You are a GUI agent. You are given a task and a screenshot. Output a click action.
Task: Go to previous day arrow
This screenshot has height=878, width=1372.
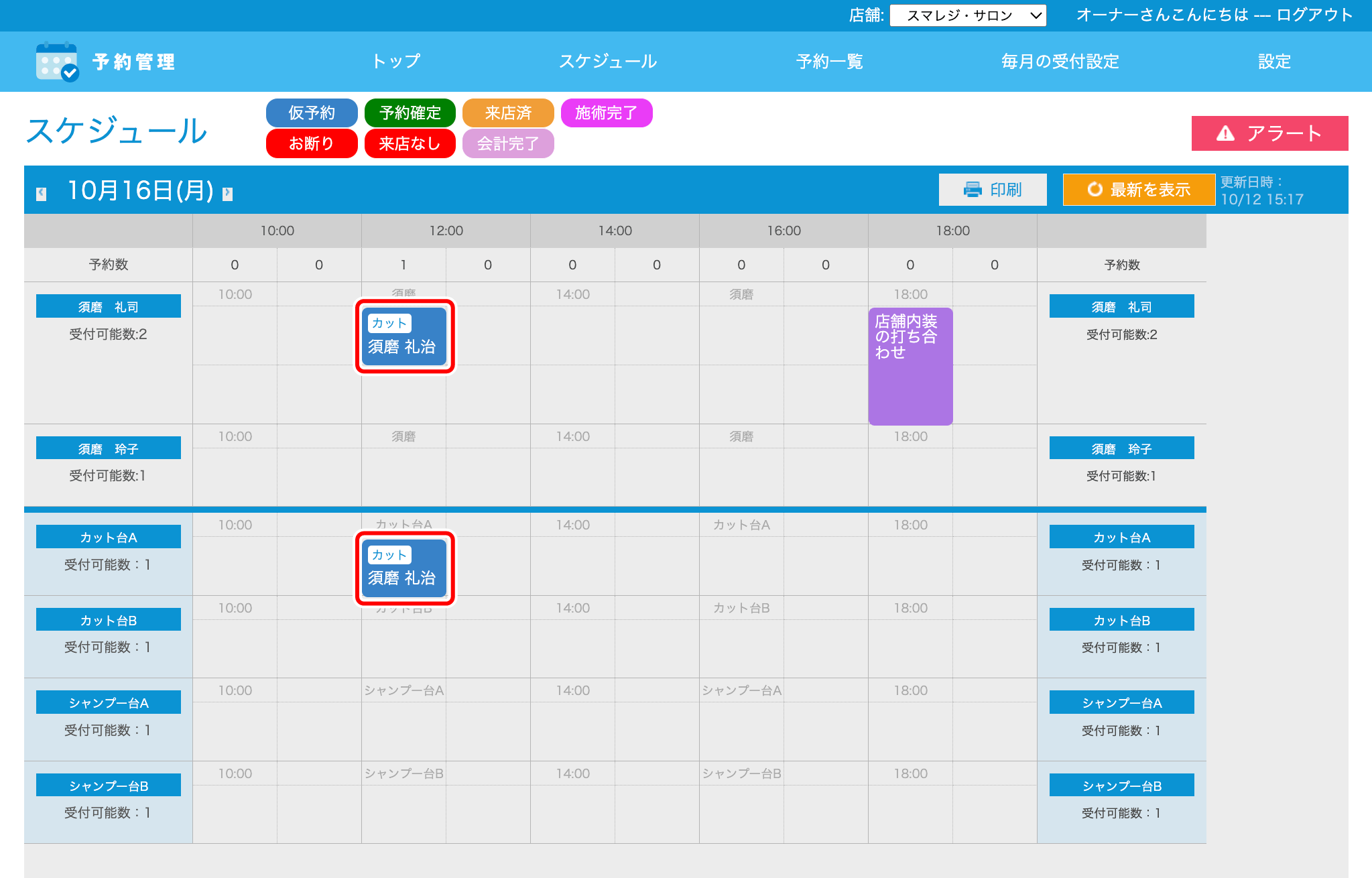[42, 194]
